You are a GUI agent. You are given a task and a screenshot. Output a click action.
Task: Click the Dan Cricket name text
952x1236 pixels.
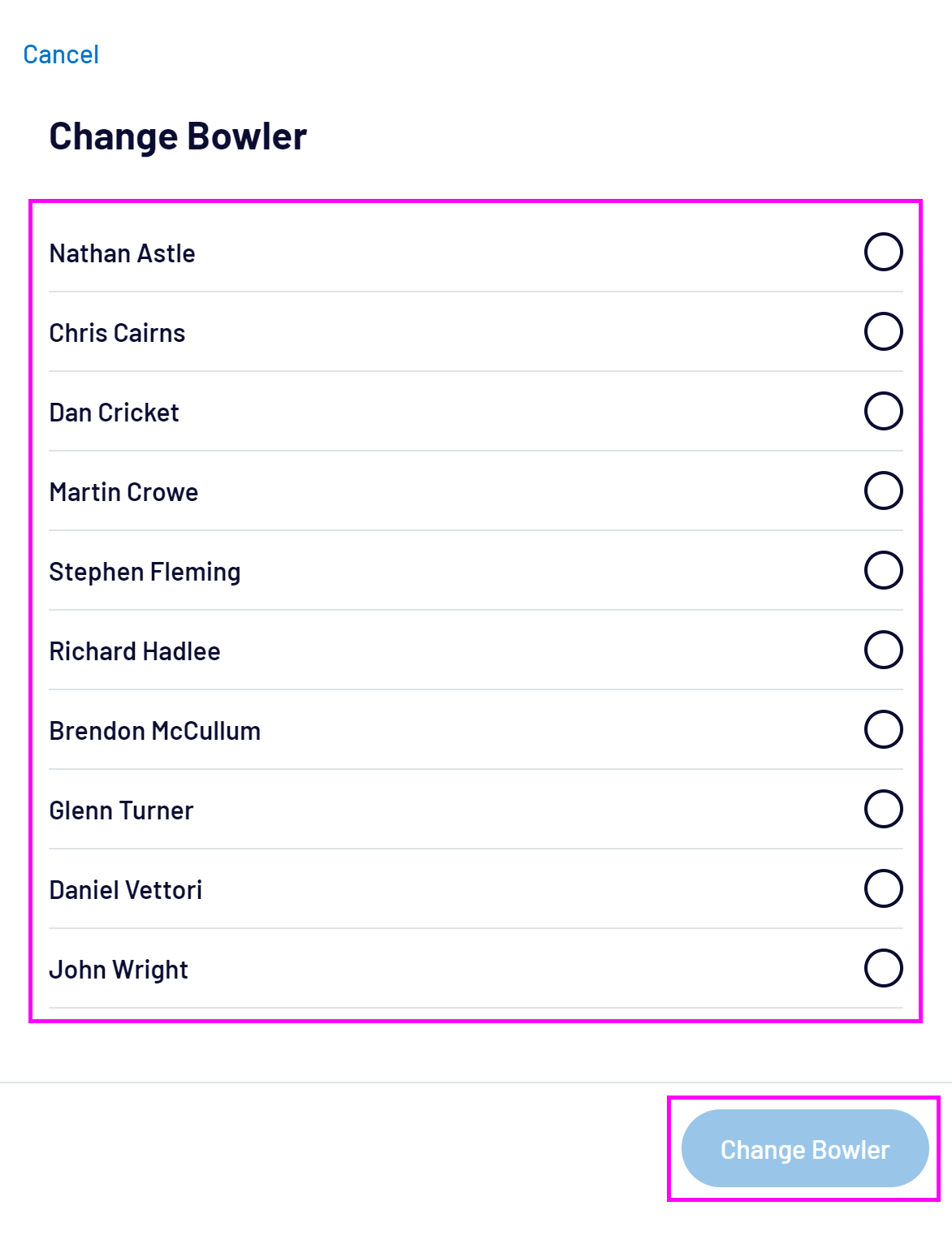[x=115, y=413]
